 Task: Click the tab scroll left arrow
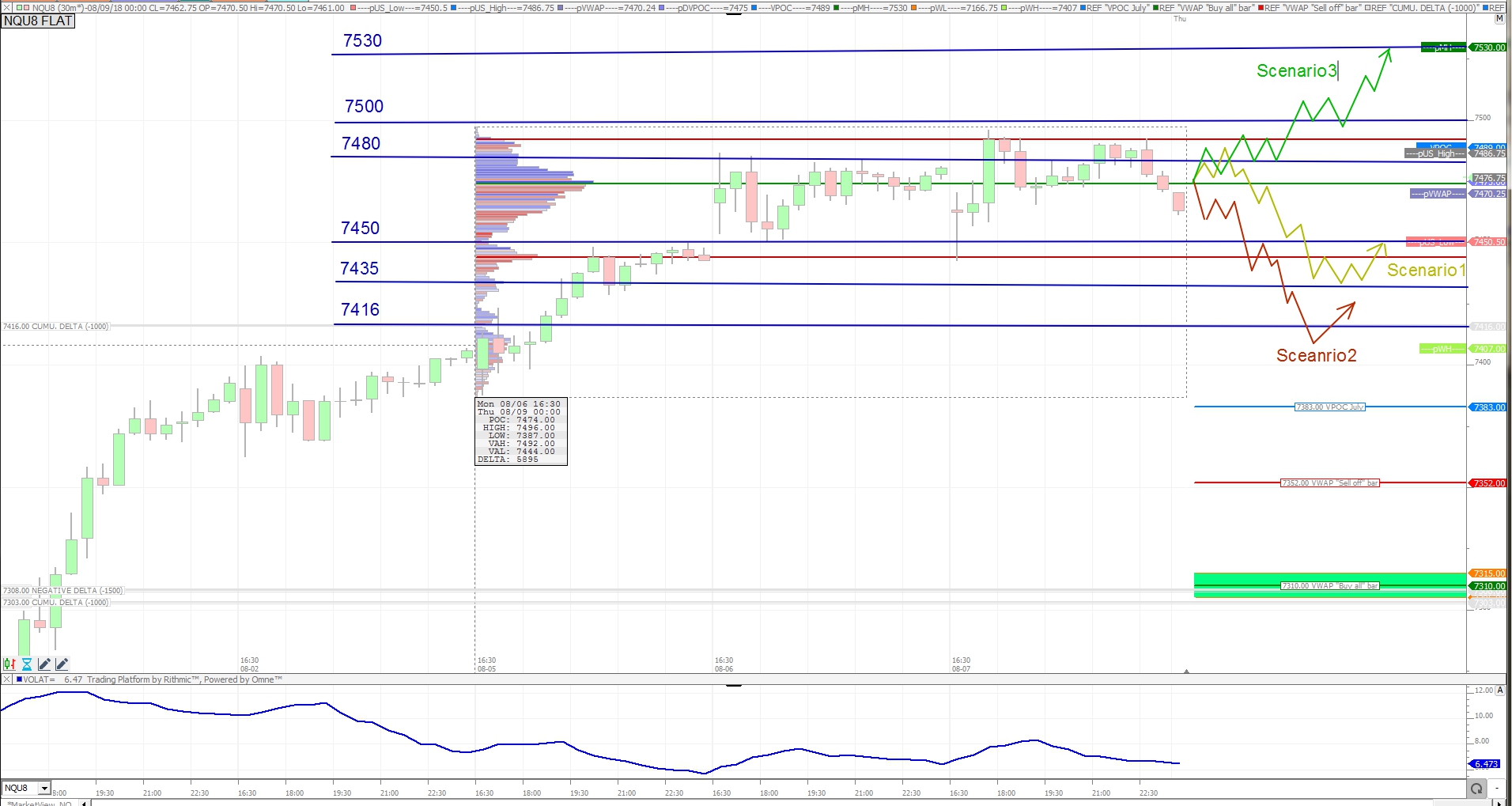(x=83, y=803)
